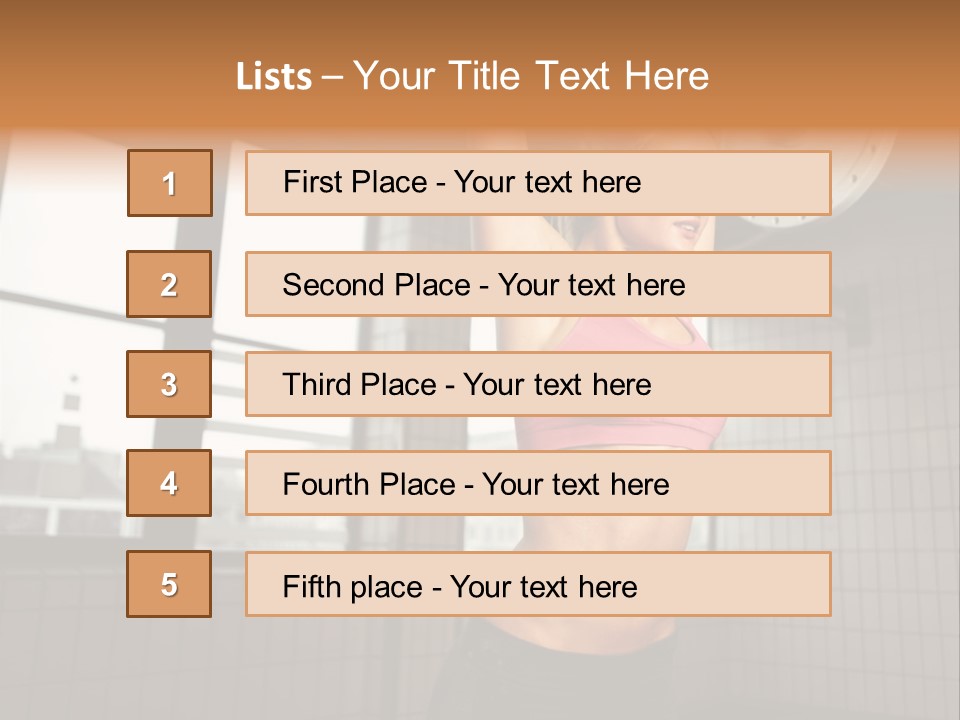The image size is (960, 720).
Task: Pick the number 4 box
Action: click(x=169, y=483)
